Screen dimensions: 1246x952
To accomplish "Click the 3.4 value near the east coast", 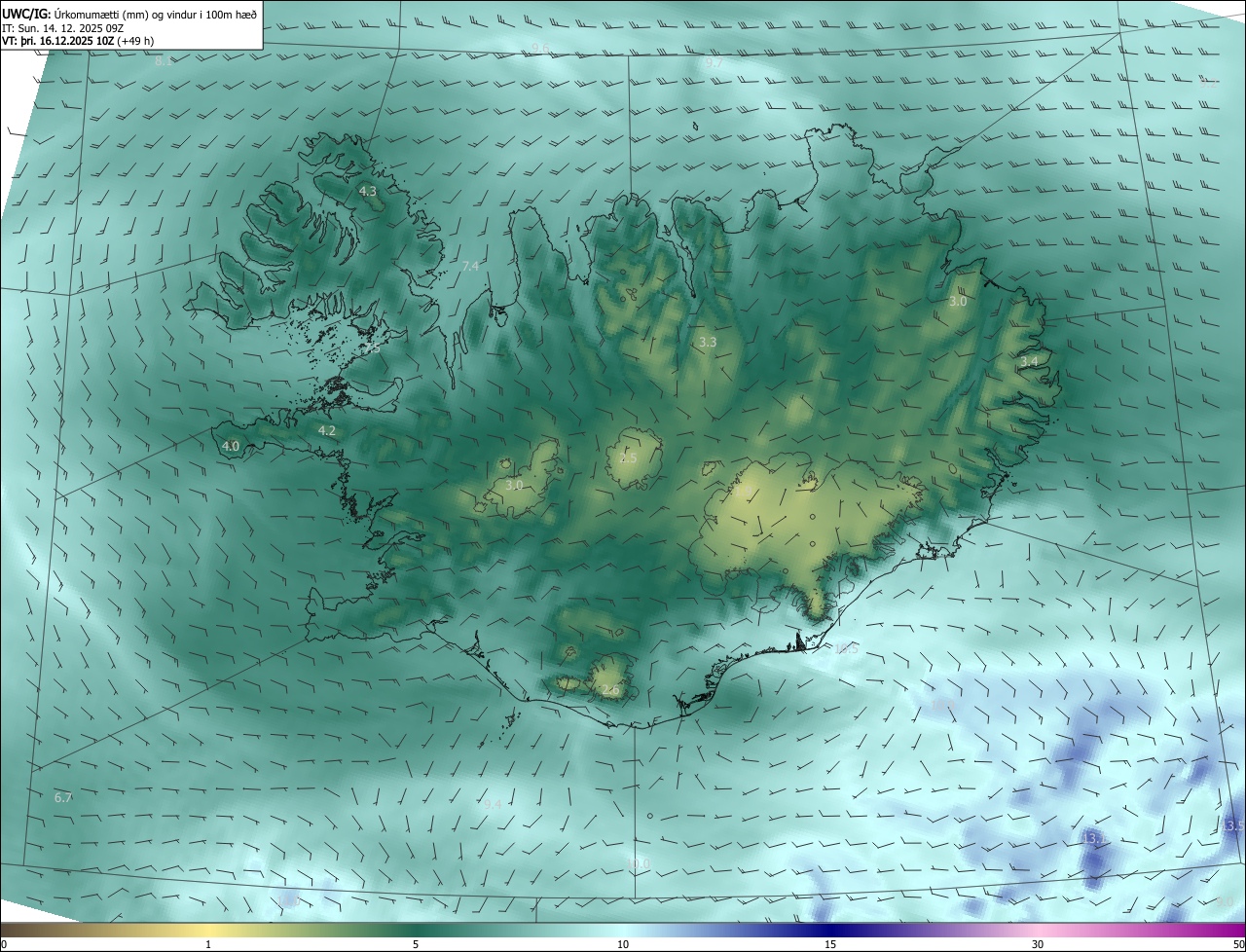I will 1029,361.
